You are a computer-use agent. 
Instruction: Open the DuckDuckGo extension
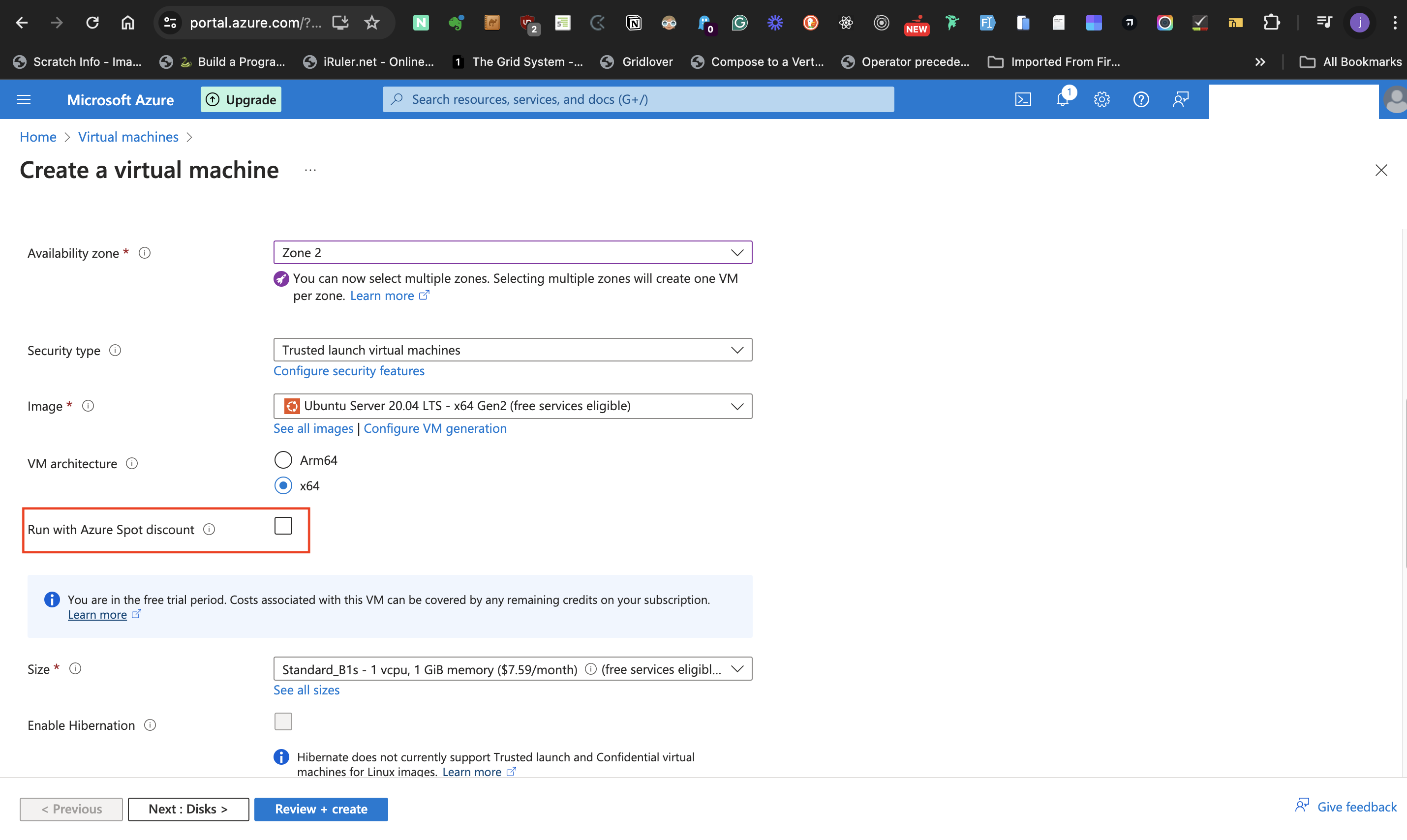[x=811, y=23]
